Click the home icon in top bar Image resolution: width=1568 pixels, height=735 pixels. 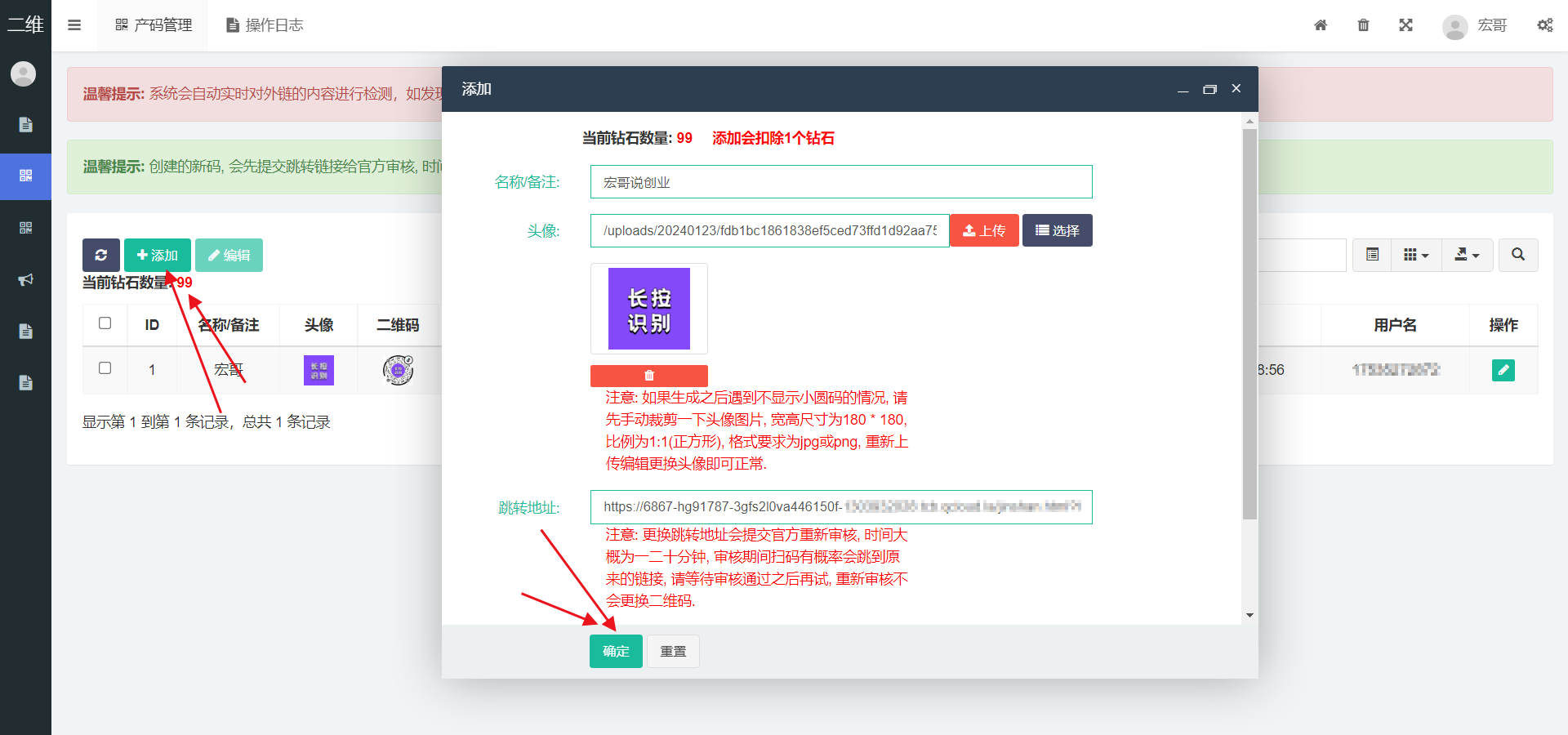(x=1321, y=25)
